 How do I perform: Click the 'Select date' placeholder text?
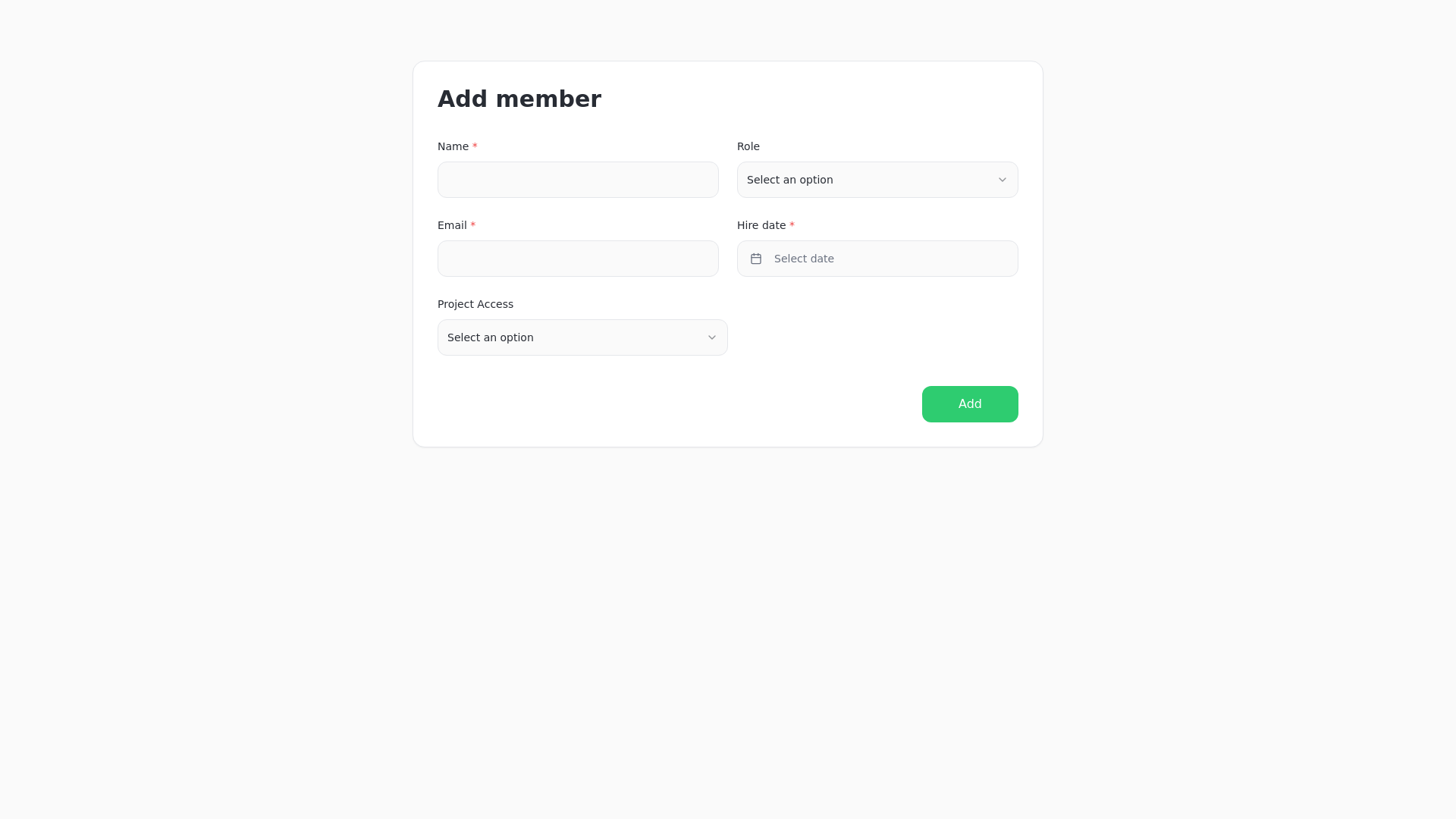point(804,259)
